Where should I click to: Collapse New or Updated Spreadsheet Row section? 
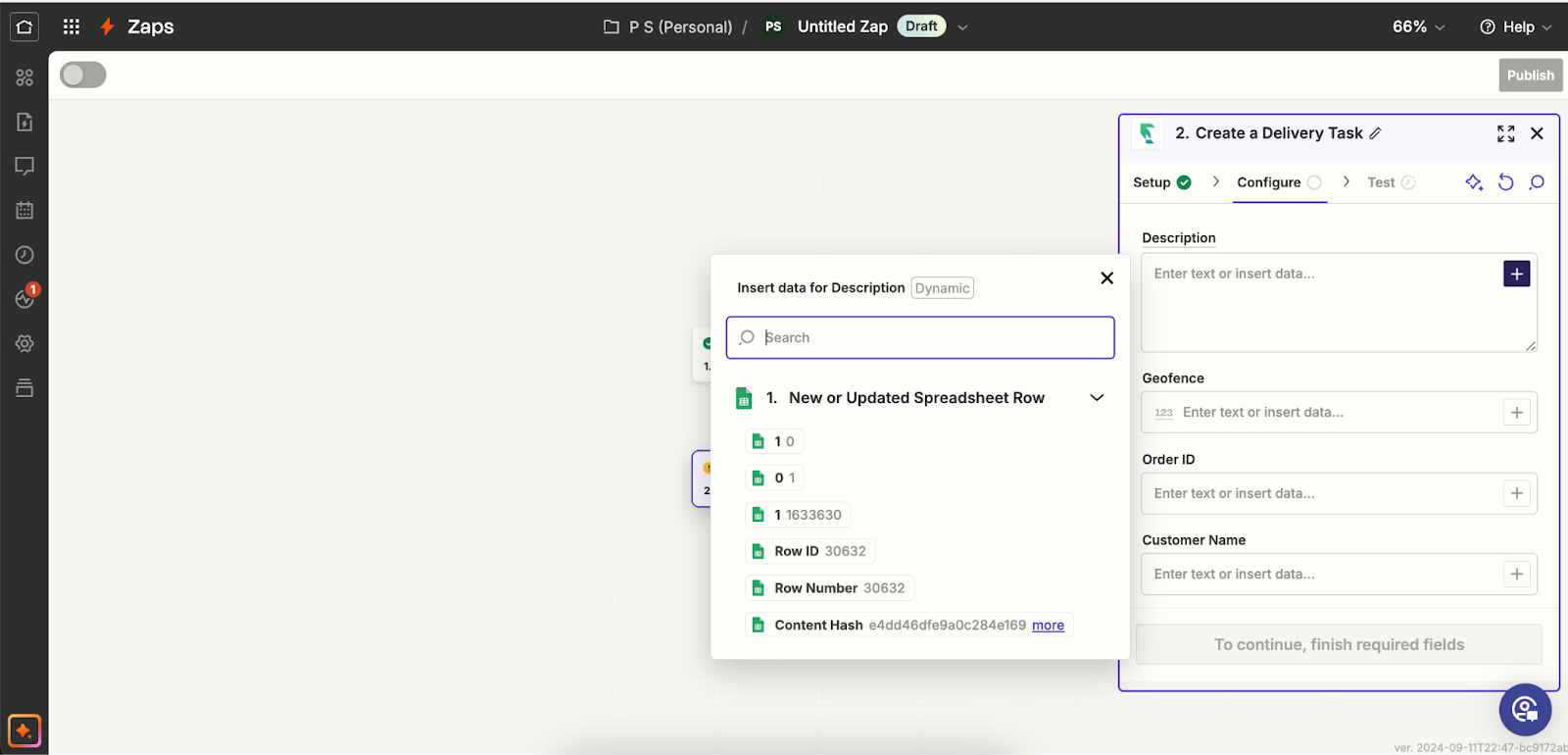(x=1097, y=398)
